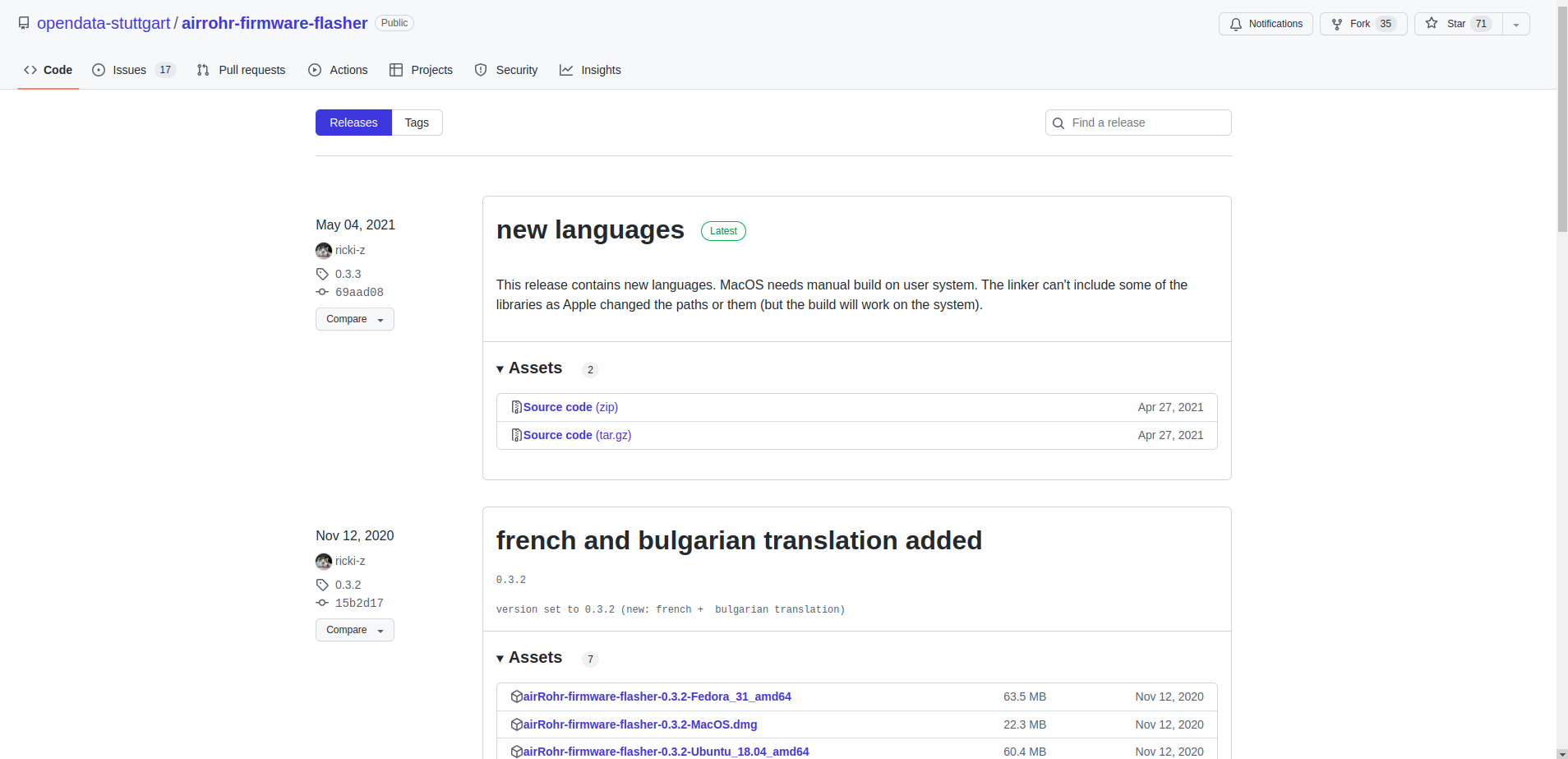Viewport: 1568px width, 759px height.
Task: Open the Code tab
Action: [48, 70]
